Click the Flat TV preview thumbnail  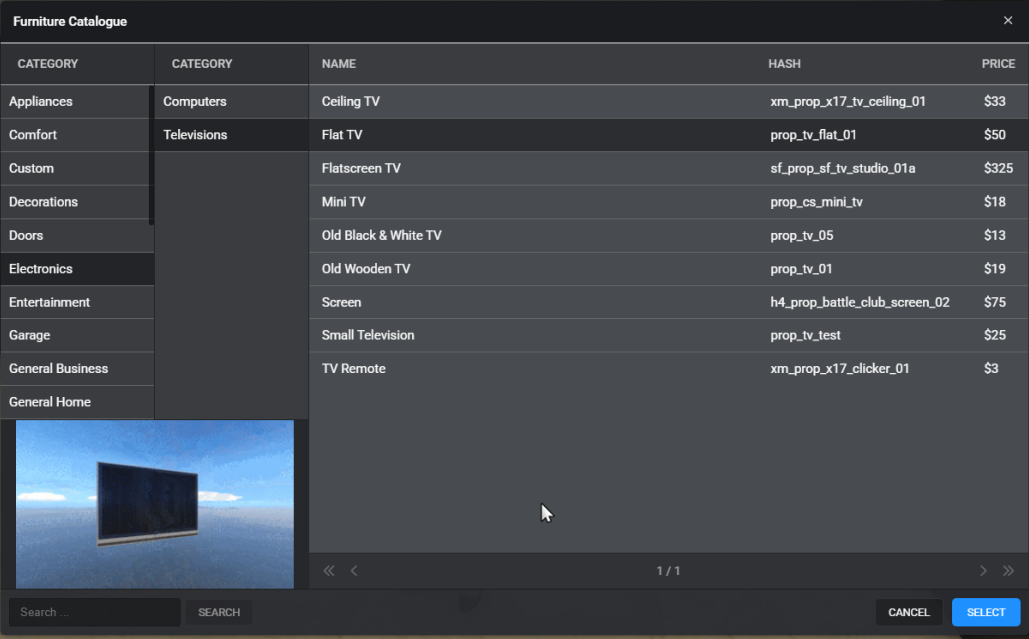tap(155, 504)
